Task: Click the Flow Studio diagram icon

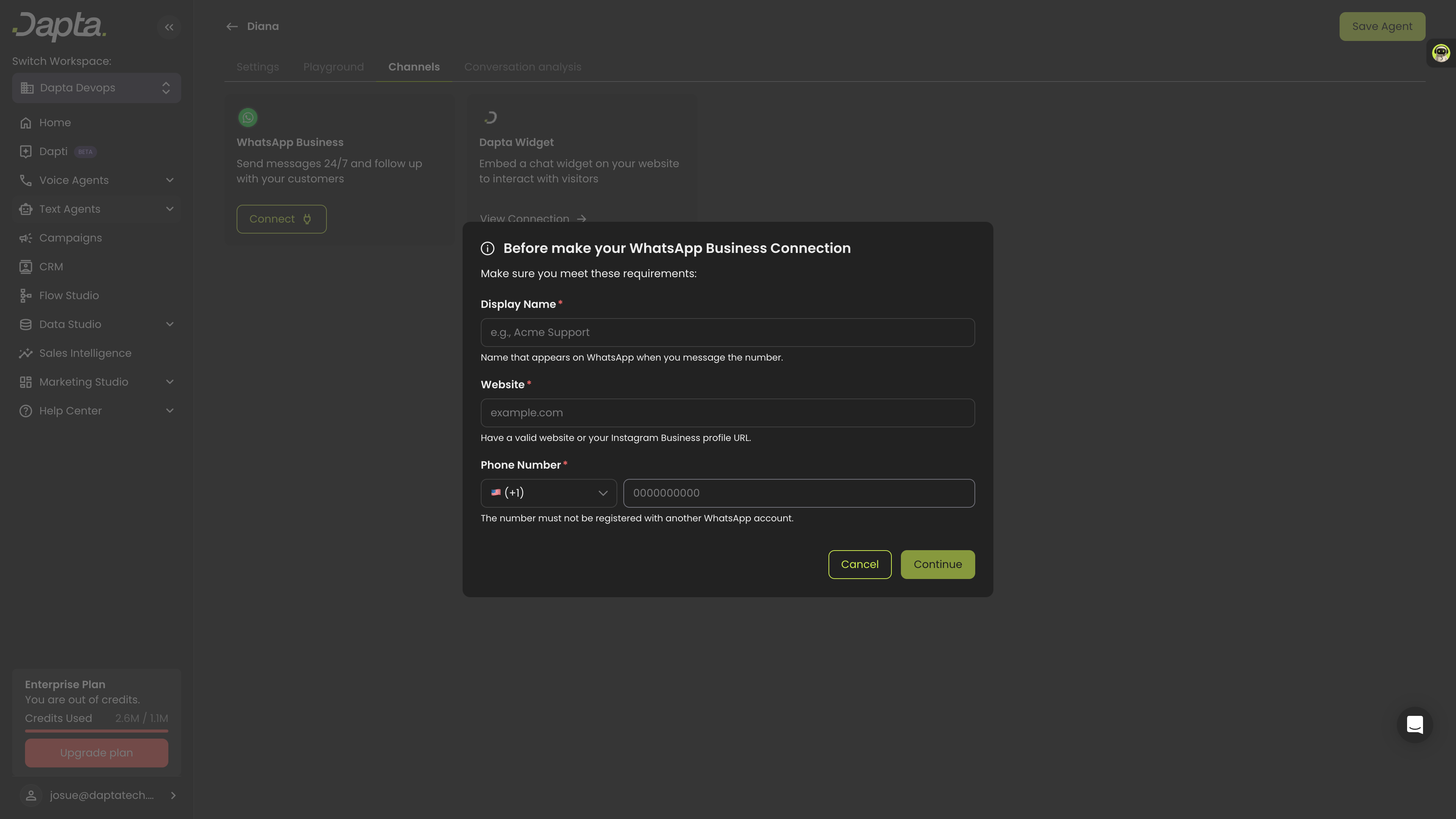Action: [x=25, y=296]
